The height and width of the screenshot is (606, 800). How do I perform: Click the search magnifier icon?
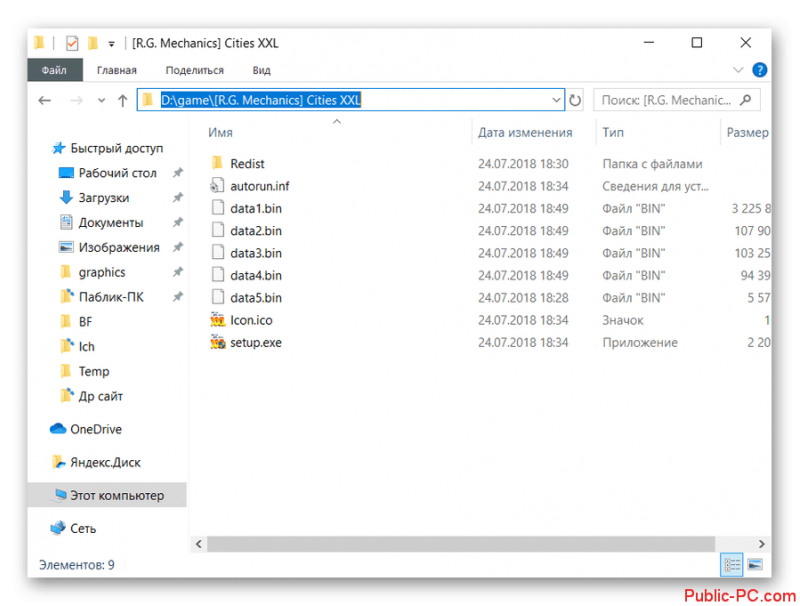(745, 100)
